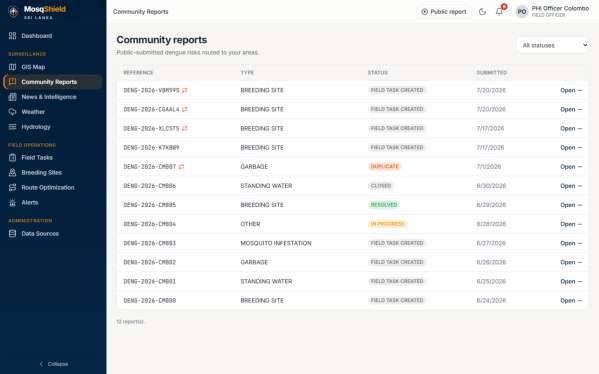Viewport: 599px width, 374px height.
Task: Open the DUPLICATE garbage report dated 7/1/2026
Action: [571, 167]
